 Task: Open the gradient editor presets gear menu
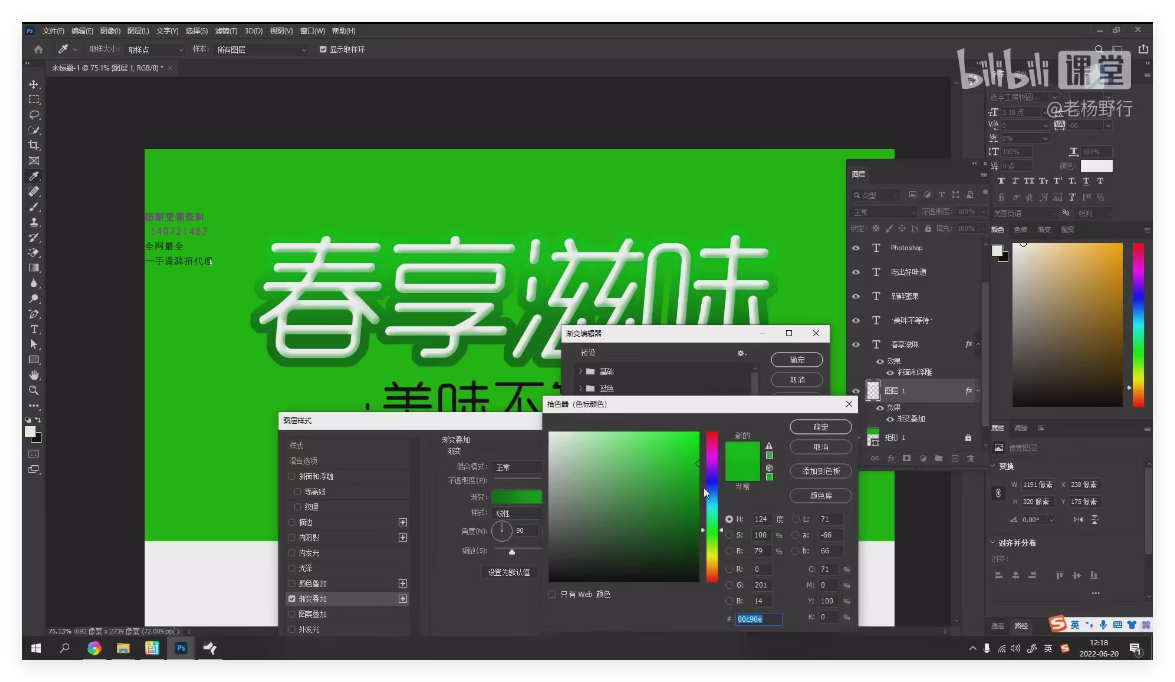click(741, 353)
